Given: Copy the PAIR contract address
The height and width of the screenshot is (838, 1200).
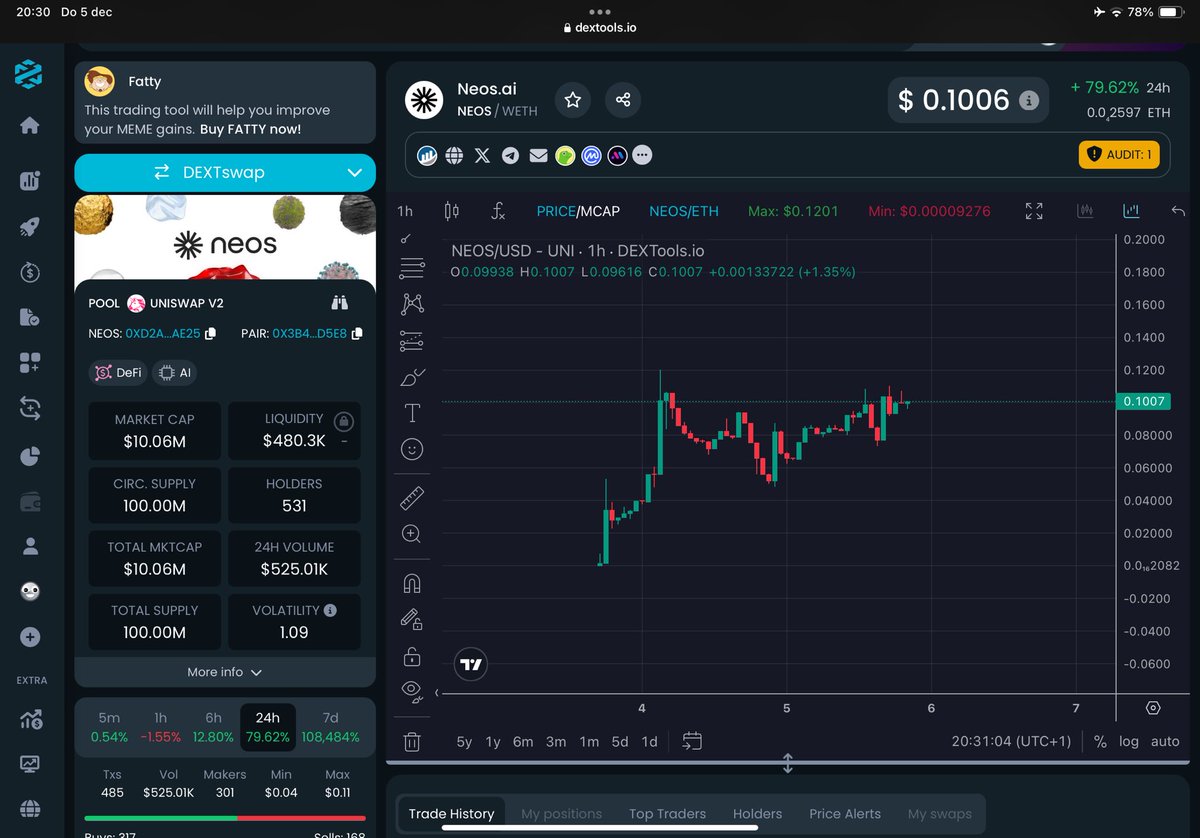Looking at the screenshot, I should tap(357, 333).
